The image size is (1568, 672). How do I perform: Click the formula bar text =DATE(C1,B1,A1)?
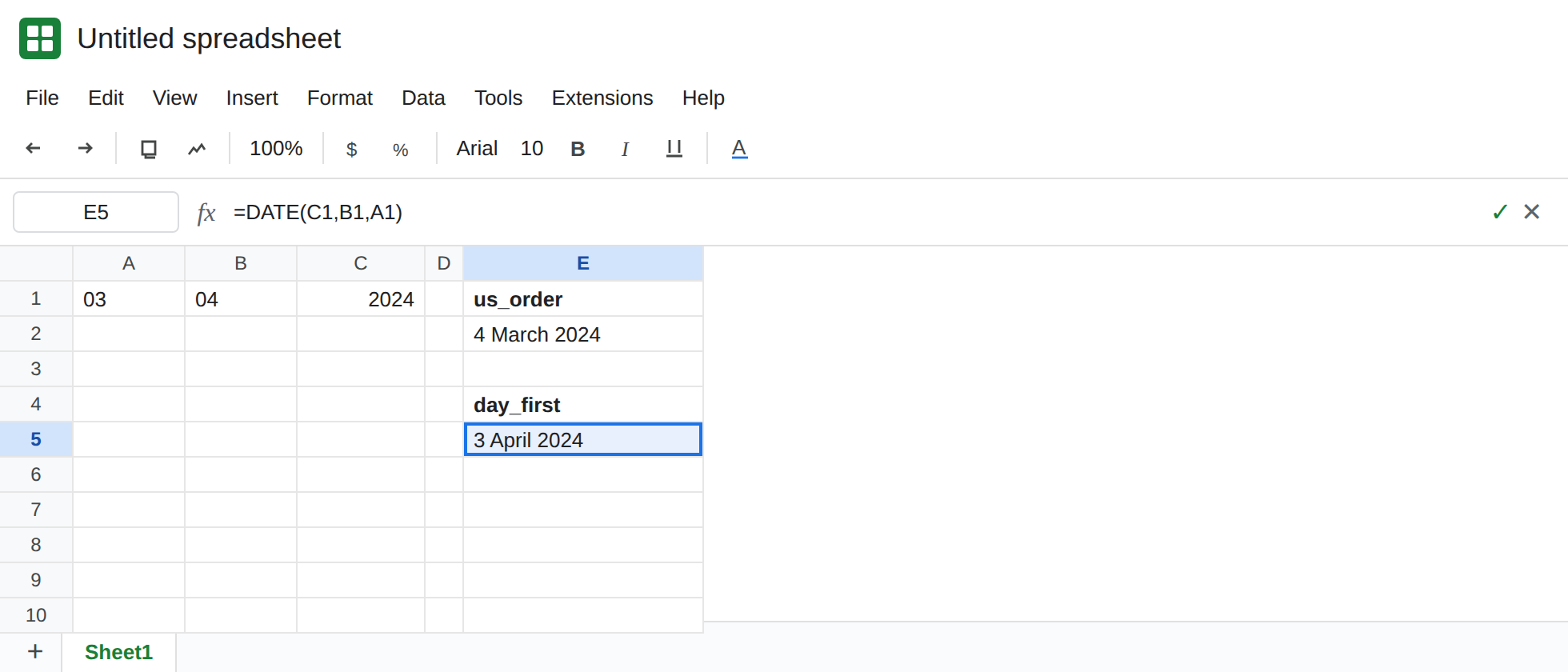pyautogui.click(x=318, y=212)
